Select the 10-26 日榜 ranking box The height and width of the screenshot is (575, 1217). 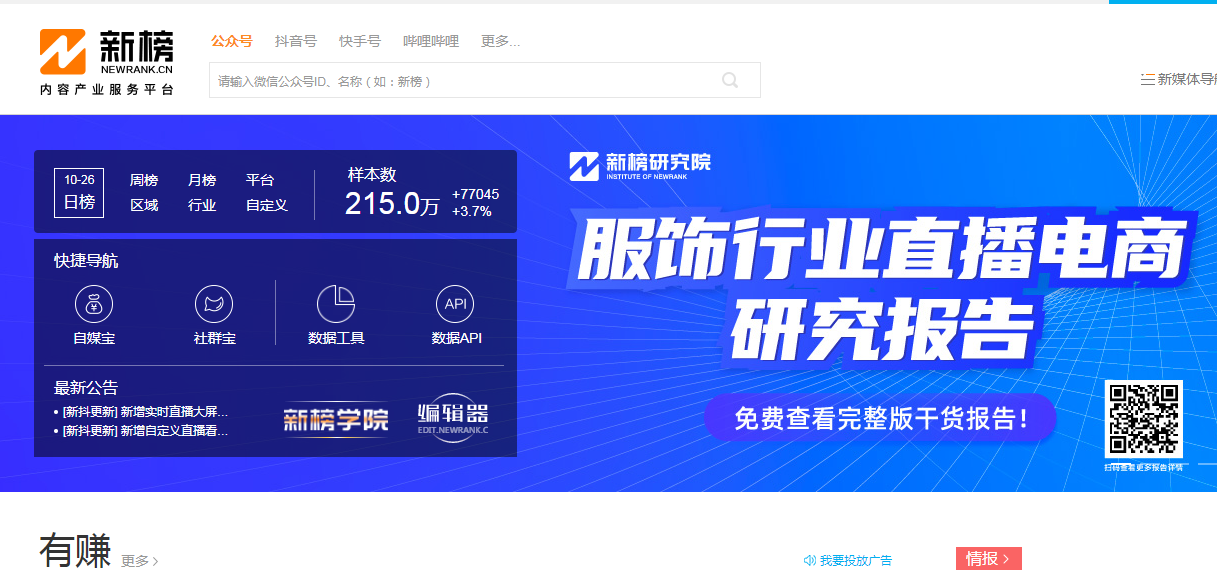[x=79, y=192]
